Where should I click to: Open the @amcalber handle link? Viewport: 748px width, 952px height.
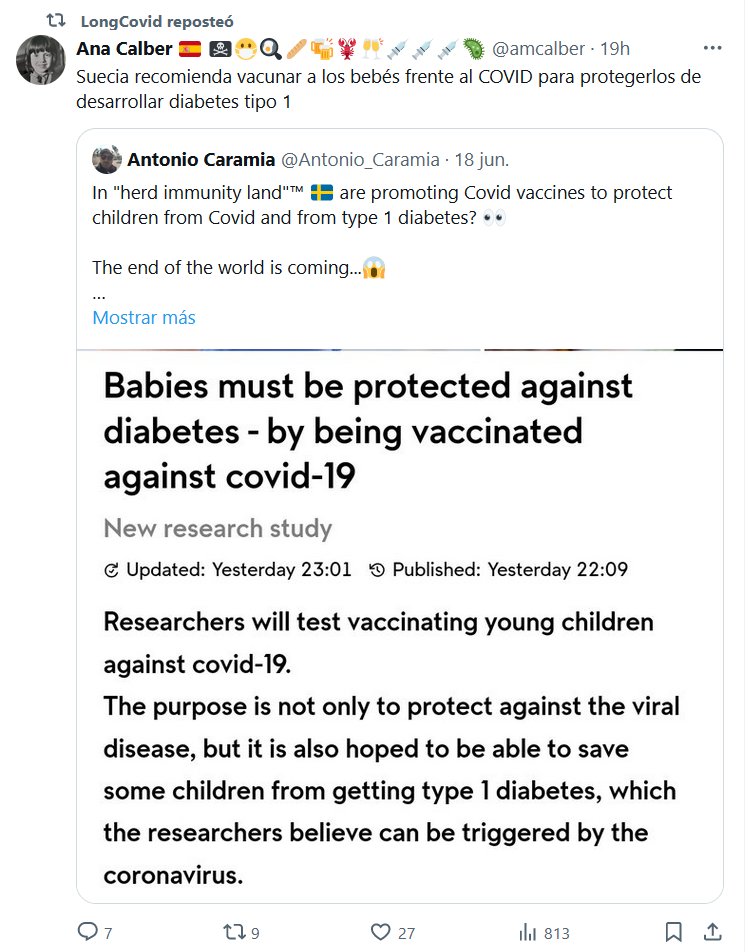point(538,48)
